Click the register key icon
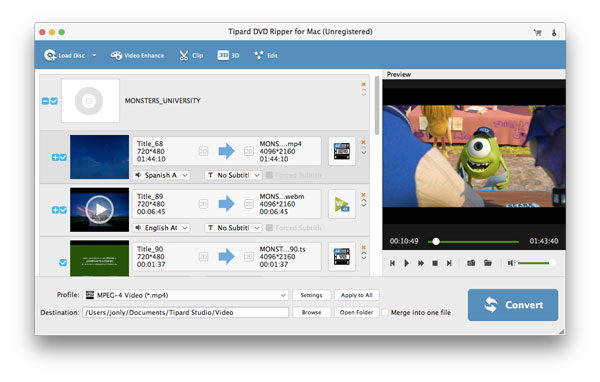This screenshot has height=382, width=600. [x=554, y=33]
